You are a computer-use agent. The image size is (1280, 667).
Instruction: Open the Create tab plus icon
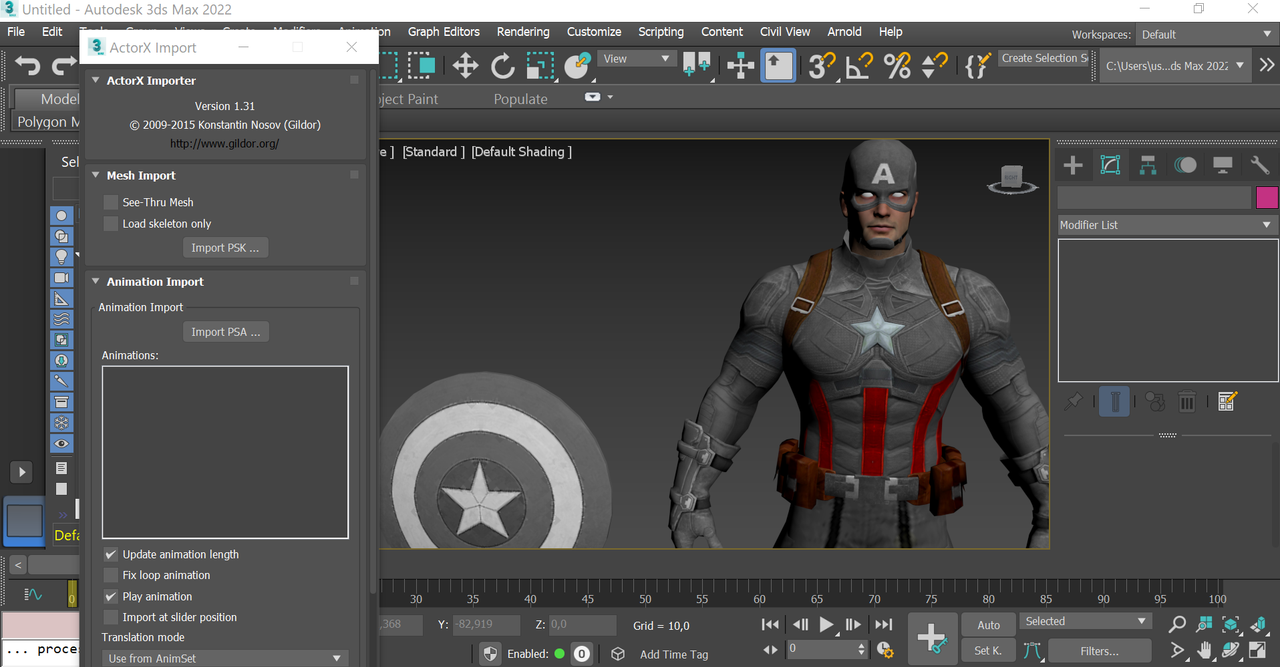[1073, 165]
